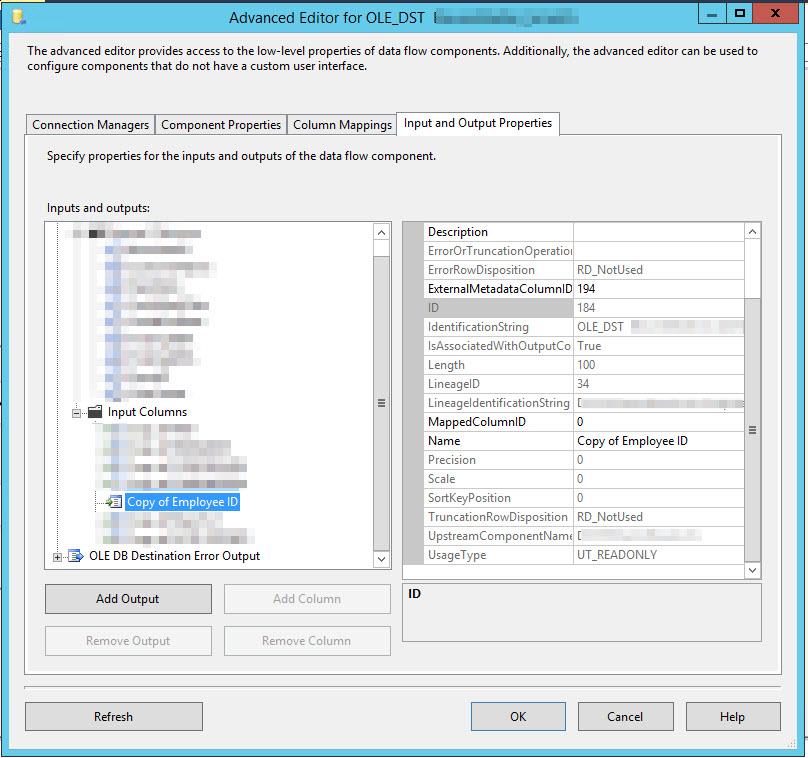808x758 pixels.
Task: Click the Input Columns folder icon
Action: [95, 412]
